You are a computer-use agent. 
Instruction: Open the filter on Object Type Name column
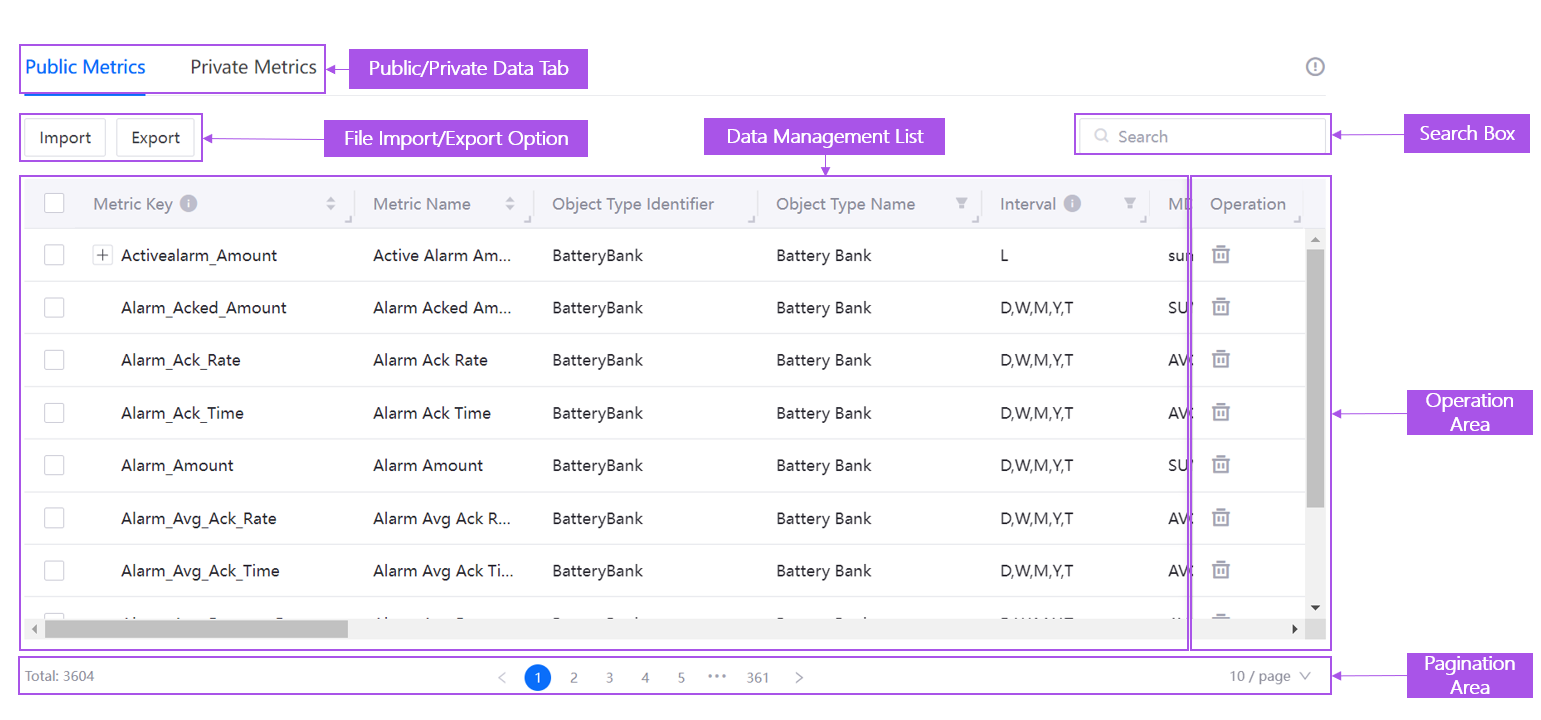tap(961, 204)
